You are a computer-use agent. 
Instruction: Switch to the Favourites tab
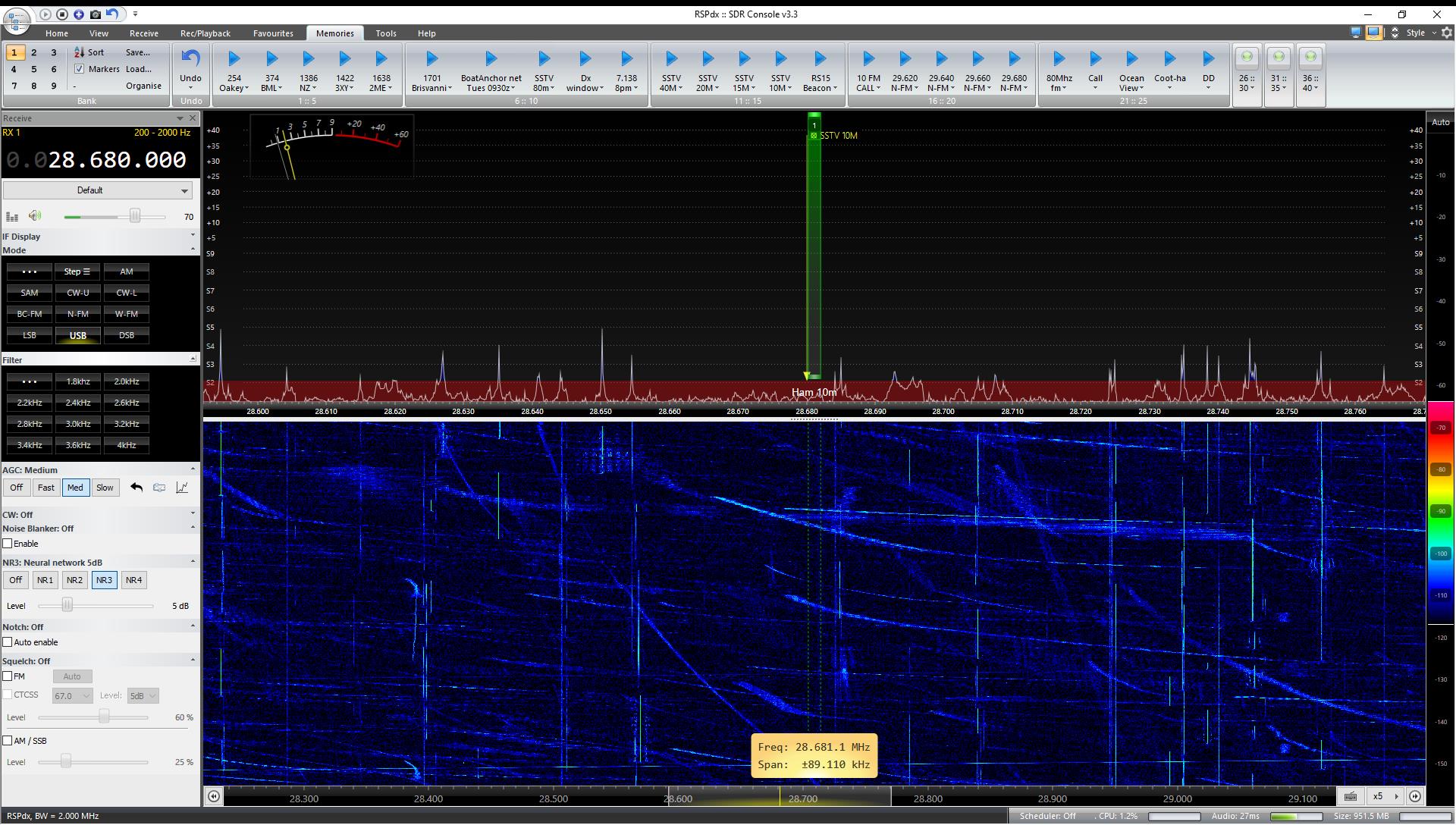[x=273, y=33]
